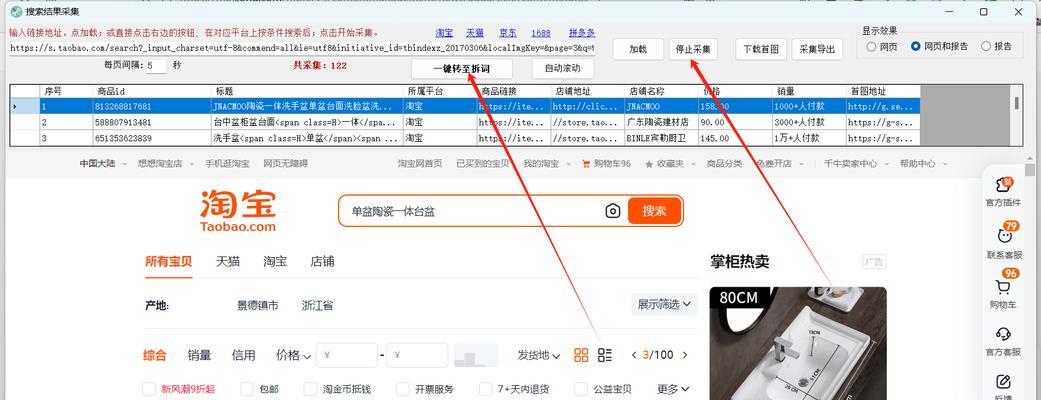Image resolution: width=1041 pixels, height=400 pixels.
Task: Select 网页 display radio button
Action: (871, 47)
